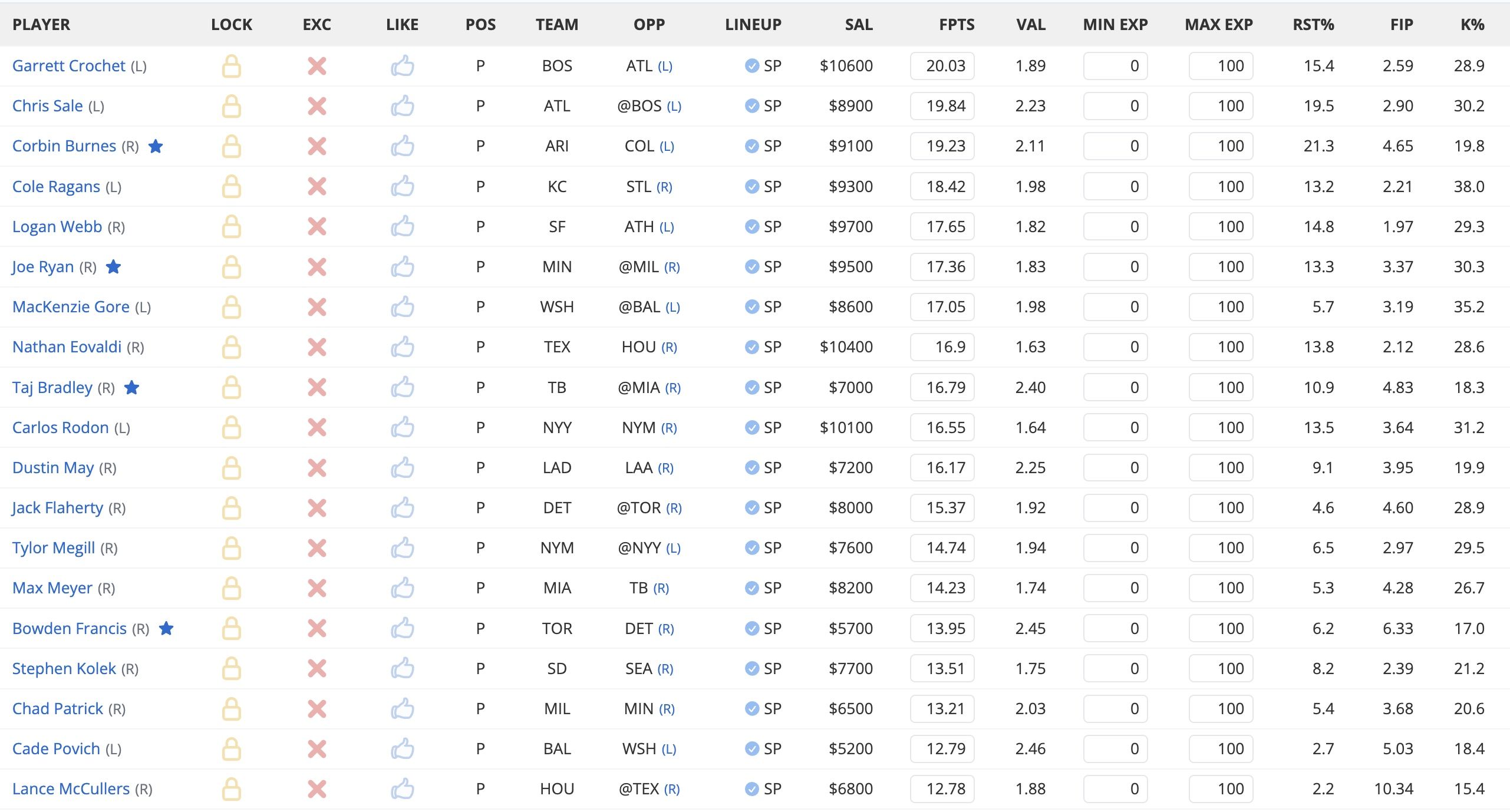Like Max Meyer with the thumbs-up
Viewport: 1510px width, 812px height.
coord(403,588)
